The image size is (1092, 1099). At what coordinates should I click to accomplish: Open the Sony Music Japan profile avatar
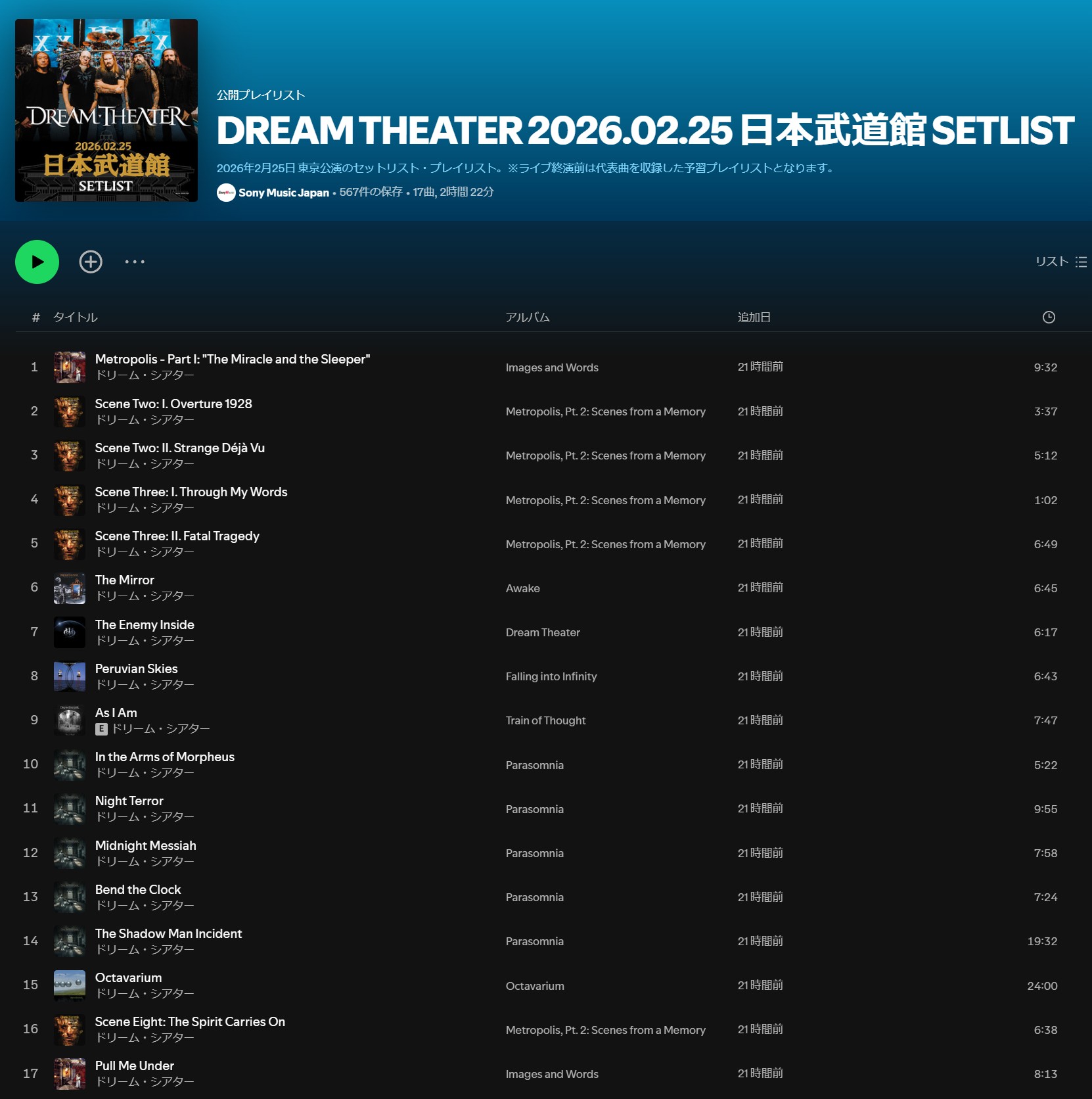[x=226, y=193]
